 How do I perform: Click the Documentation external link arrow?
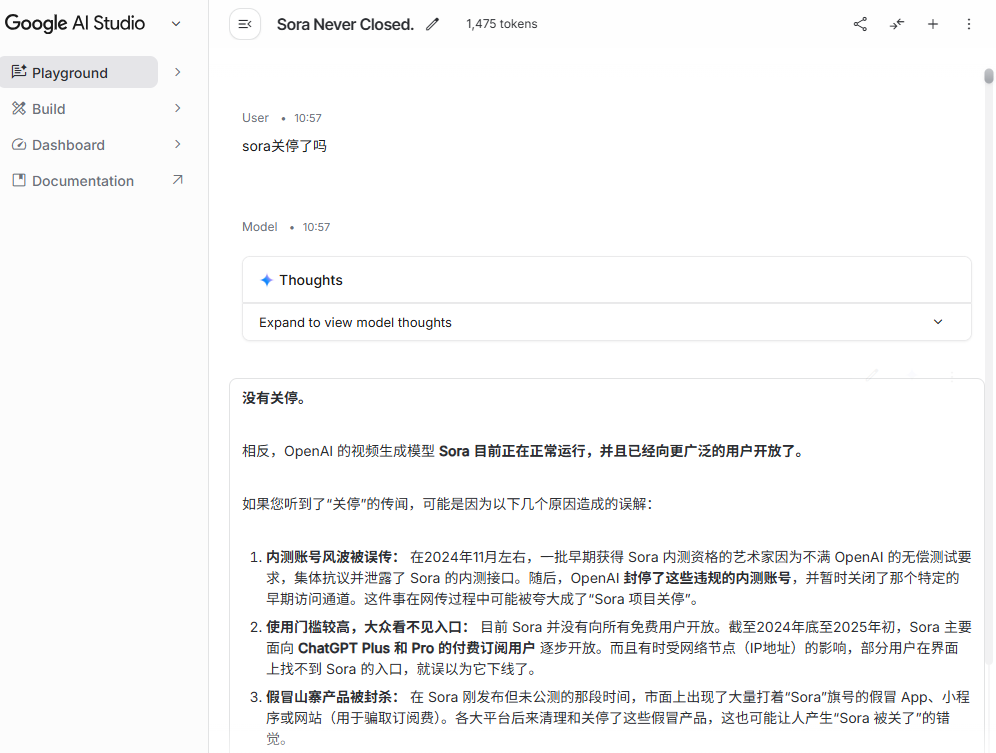click(178, 180)
